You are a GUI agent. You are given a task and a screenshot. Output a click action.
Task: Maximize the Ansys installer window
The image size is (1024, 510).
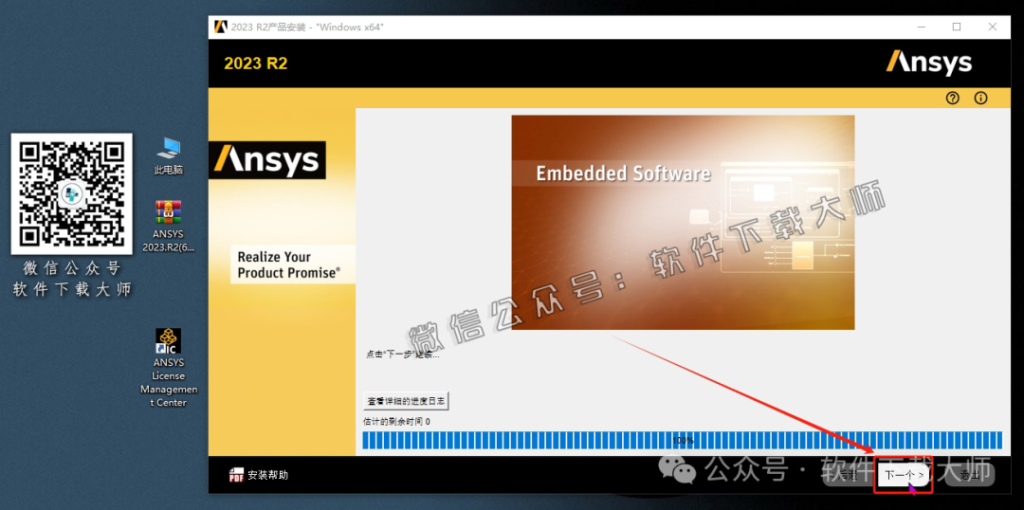[956, 27]
